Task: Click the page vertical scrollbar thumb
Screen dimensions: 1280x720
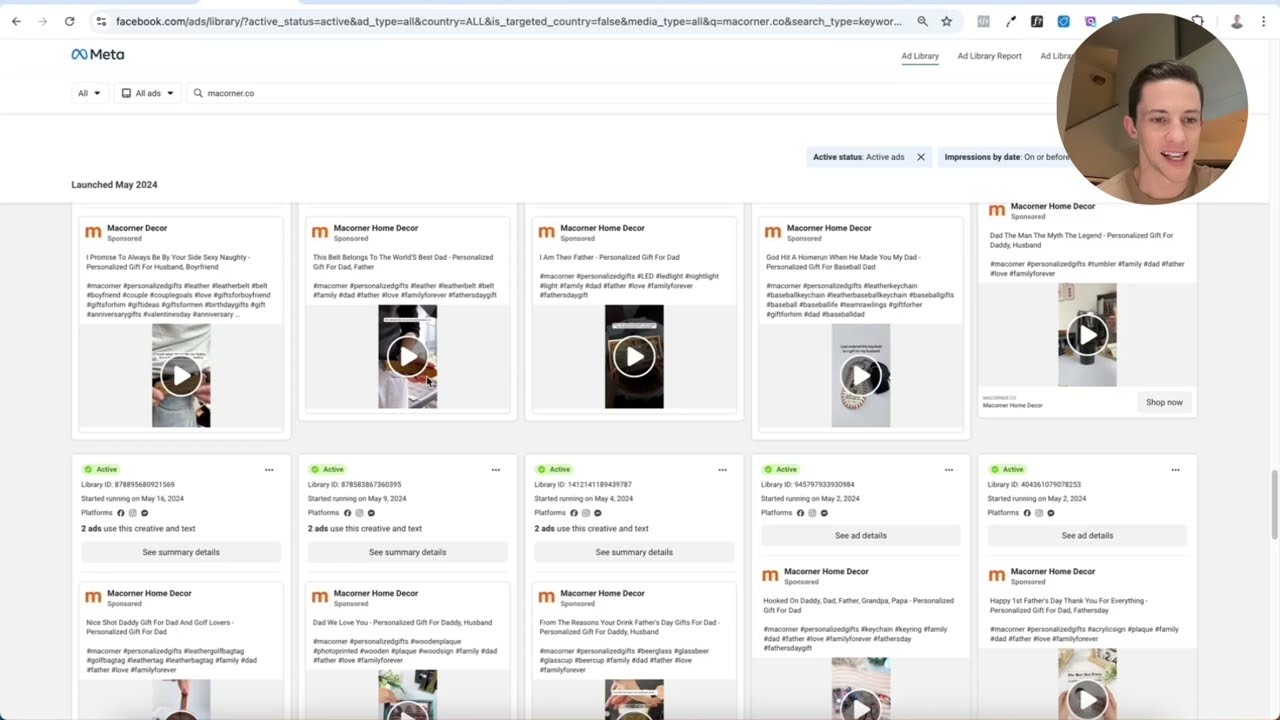Action: 1273,507
